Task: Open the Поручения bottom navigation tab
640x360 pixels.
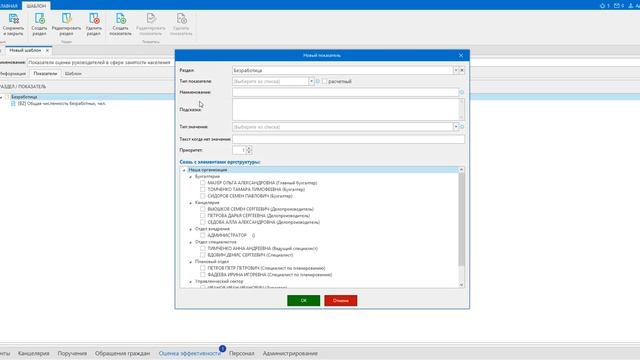Action: 72,353
